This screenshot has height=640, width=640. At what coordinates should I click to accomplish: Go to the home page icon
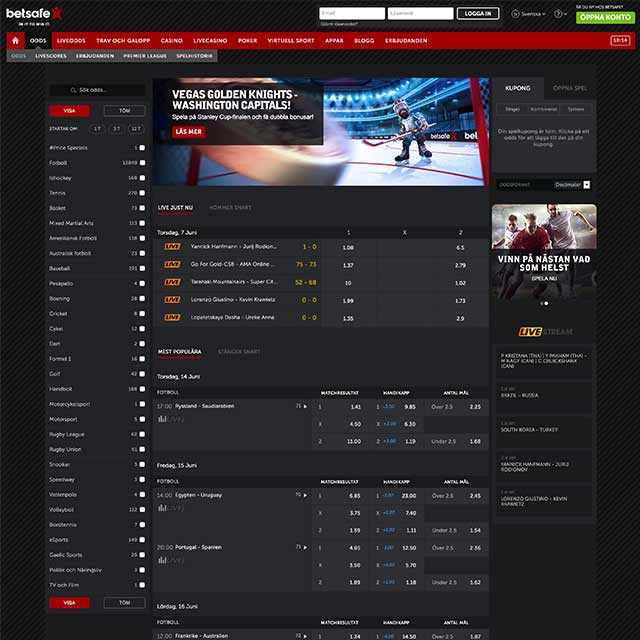pyautogui.click(x=16, y=40)
